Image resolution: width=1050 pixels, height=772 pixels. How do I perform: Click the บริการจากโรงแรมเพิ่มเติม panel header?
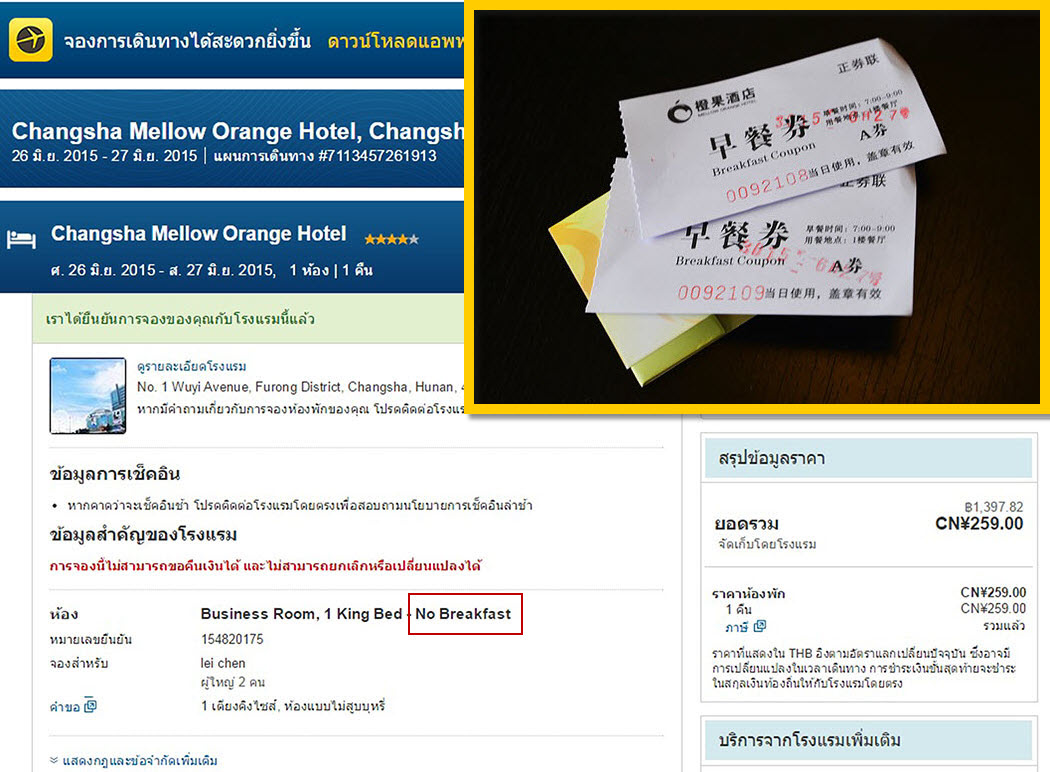point(869,740)
